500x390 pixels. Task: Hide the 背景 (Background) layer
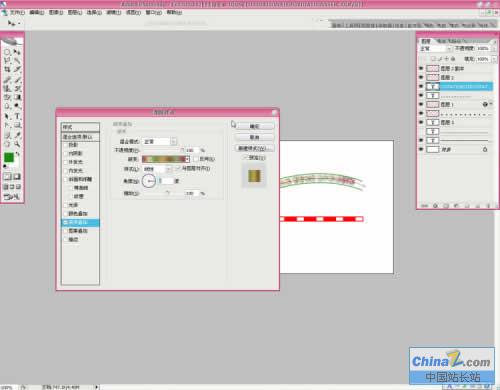pyautogui.click(x=421, y=149)
